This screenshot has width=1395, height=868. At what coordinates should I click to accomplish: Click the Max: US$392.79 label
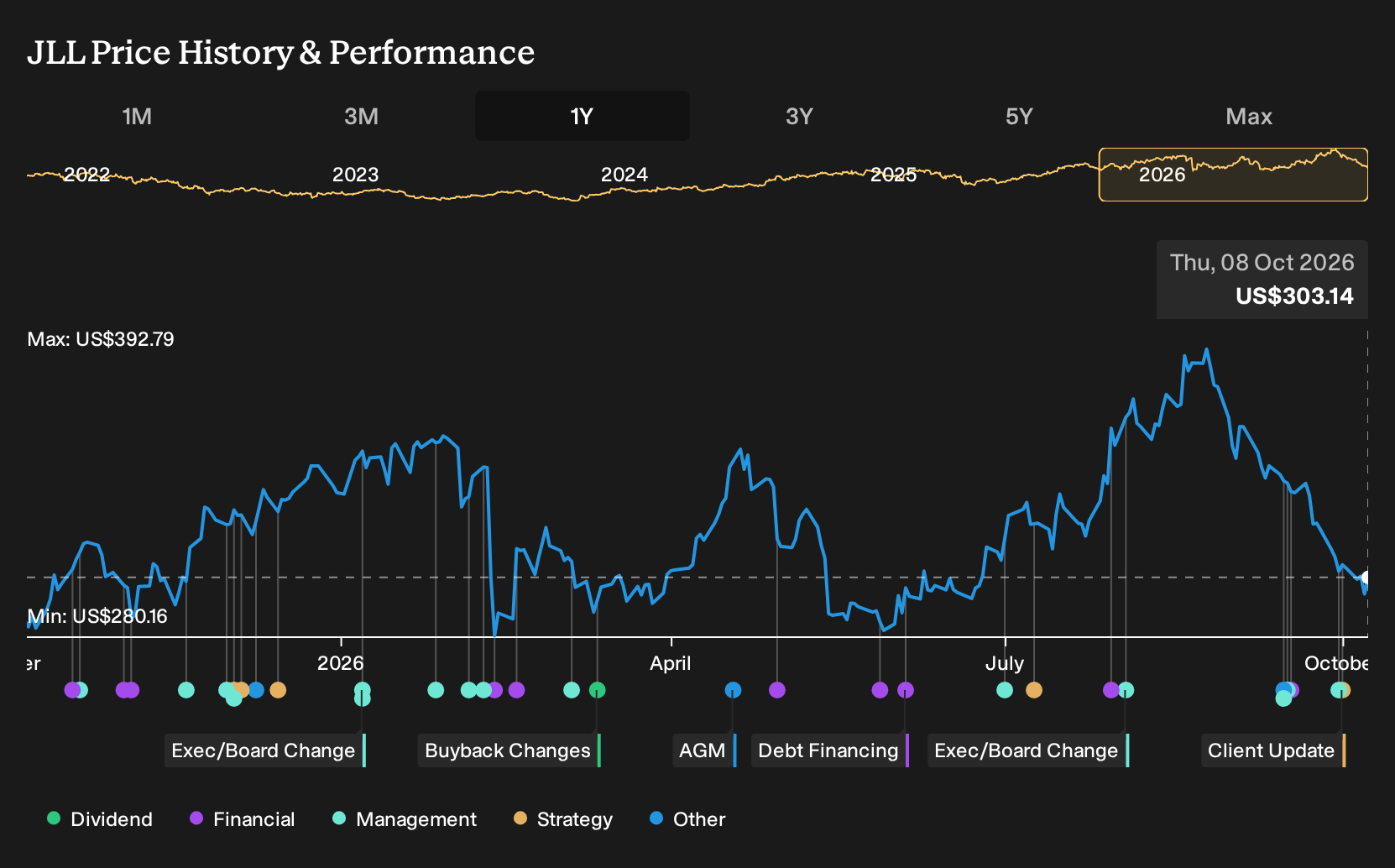[x=101, y=339]
